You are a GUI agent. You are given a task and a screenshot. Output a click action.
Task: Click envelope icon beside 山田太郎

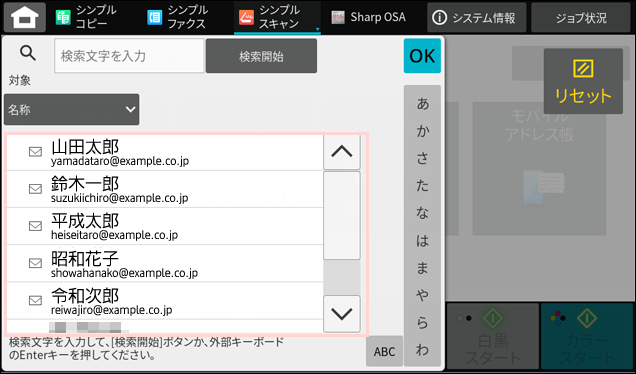(x=35, y=152)
